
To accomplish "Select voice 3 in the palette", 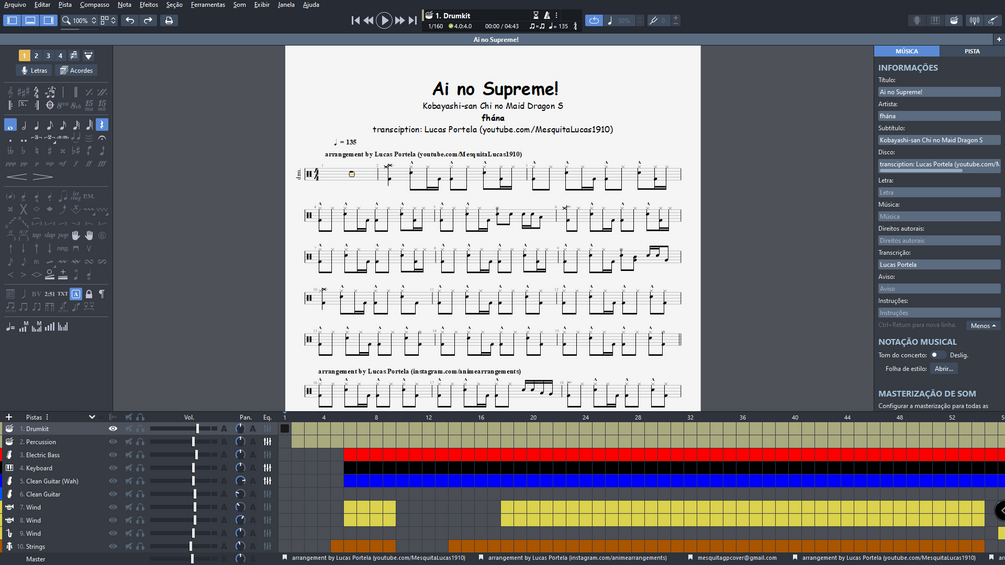I will coord(48,56).
